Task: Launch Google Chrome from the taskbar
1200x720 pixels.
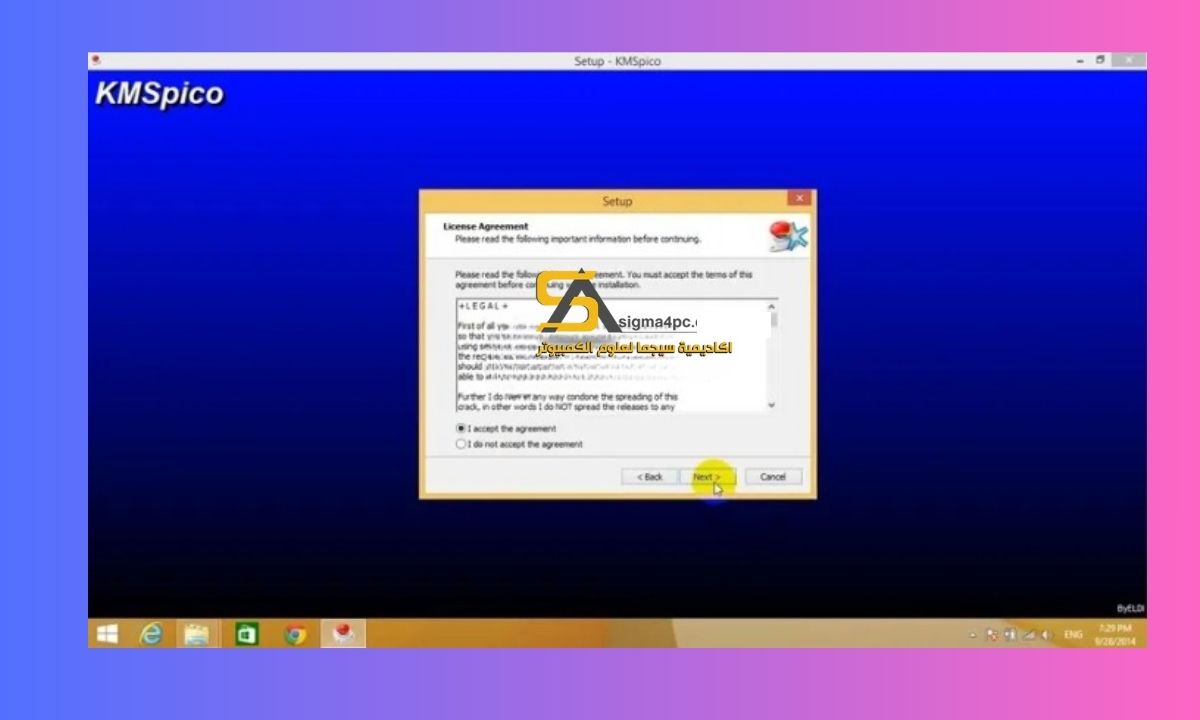Action: tap(294, 633)
